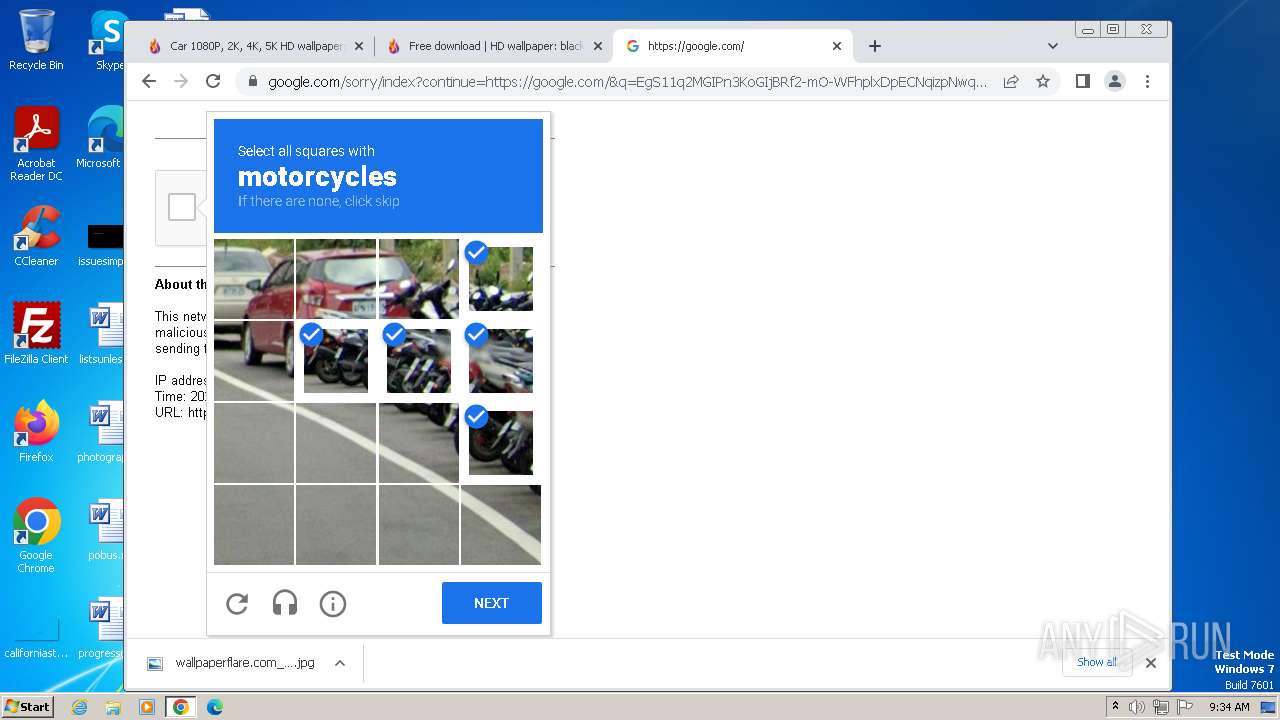Open listsunles Word document on desktop
This screenshot has width=1280, height=720.
click(x=100, y=334)
